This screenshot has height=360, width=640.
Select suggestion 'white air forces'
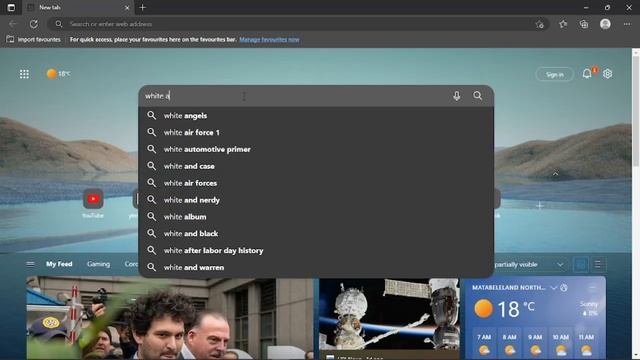point(316,183)
